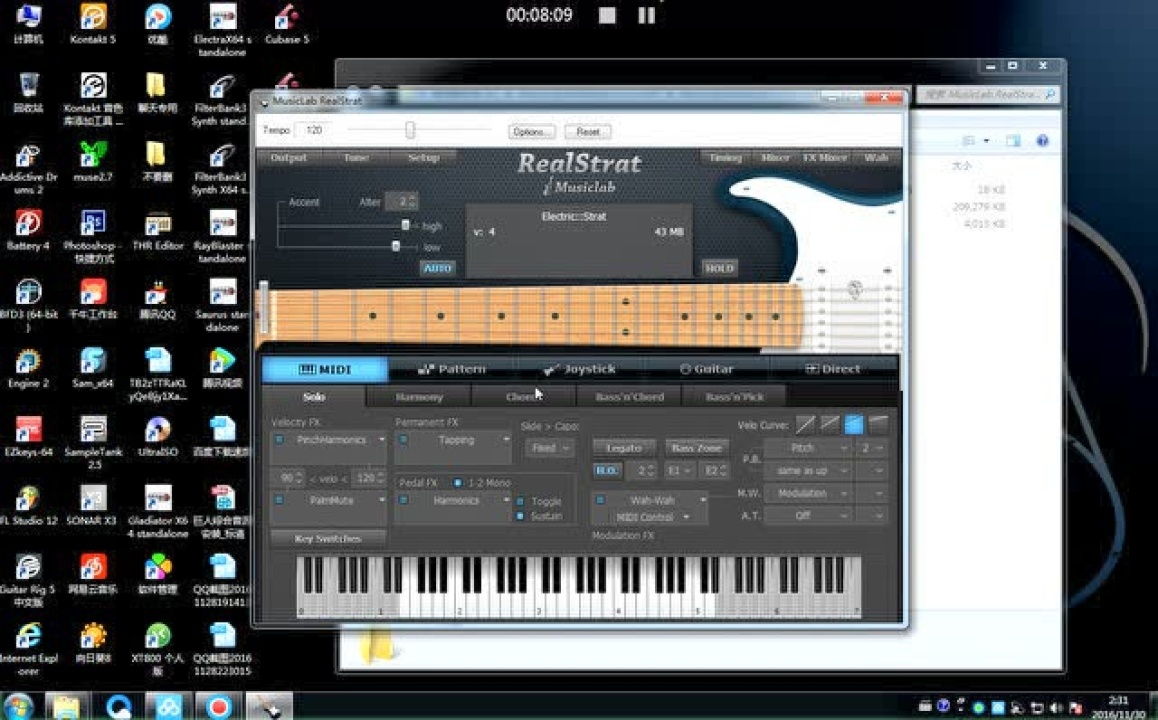Open the A.T. Off dropdown
Image resolution: width=1158 pixels, height=720 pixels.
809,515
